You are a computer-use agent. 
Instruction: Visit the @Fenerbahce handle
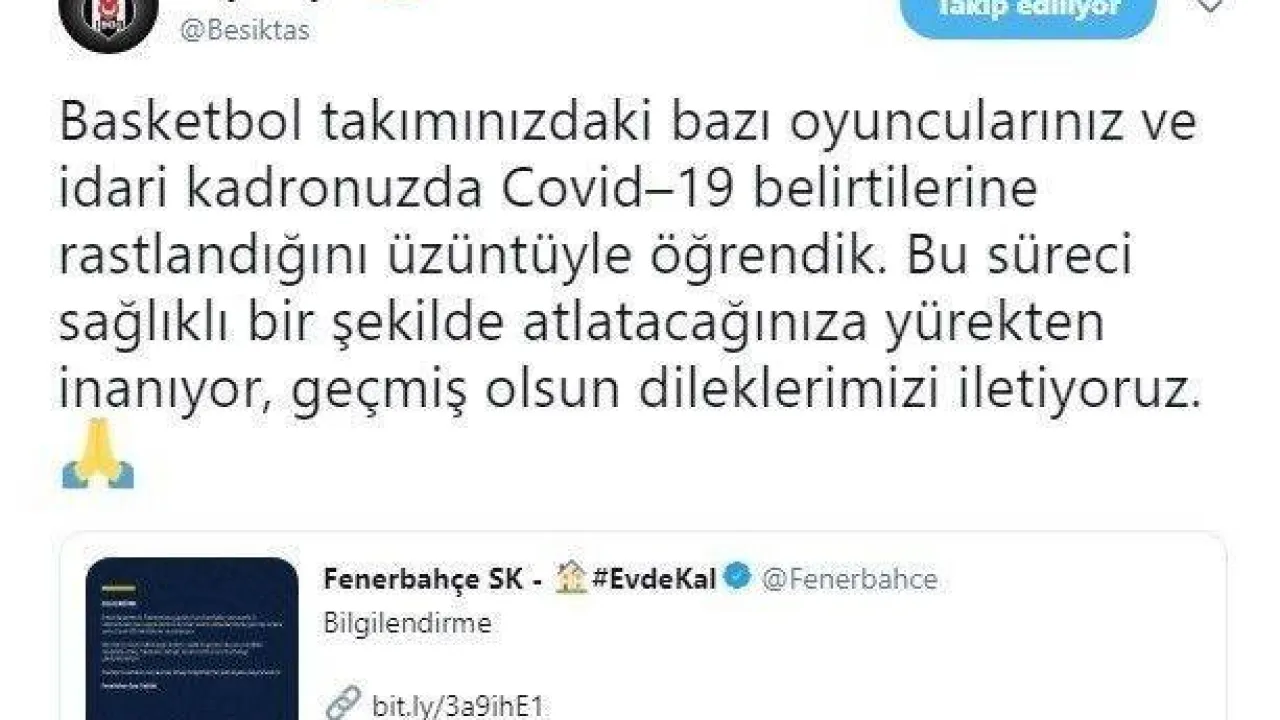849,579
